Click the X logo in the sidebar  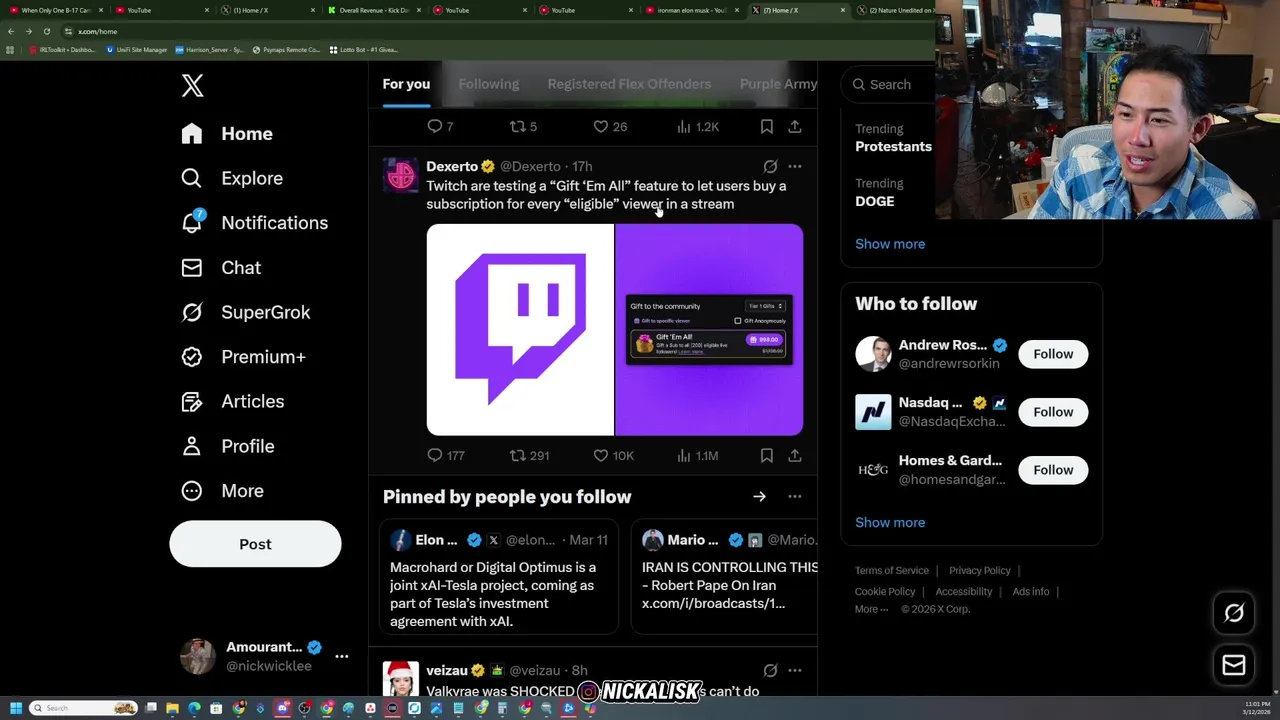pos(192,86)
